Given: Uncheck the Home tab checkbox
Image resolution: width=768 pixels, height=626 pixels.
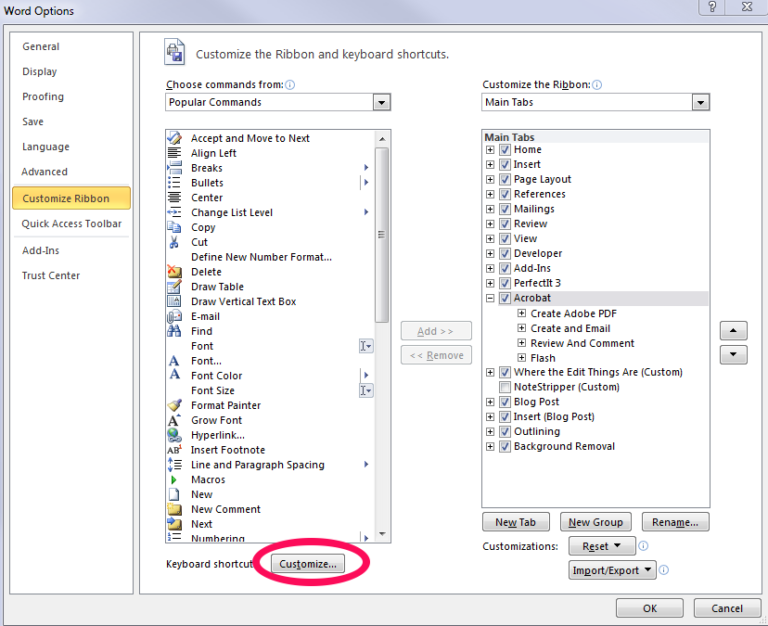Looking at the screenshot, I should coord(505,150).
